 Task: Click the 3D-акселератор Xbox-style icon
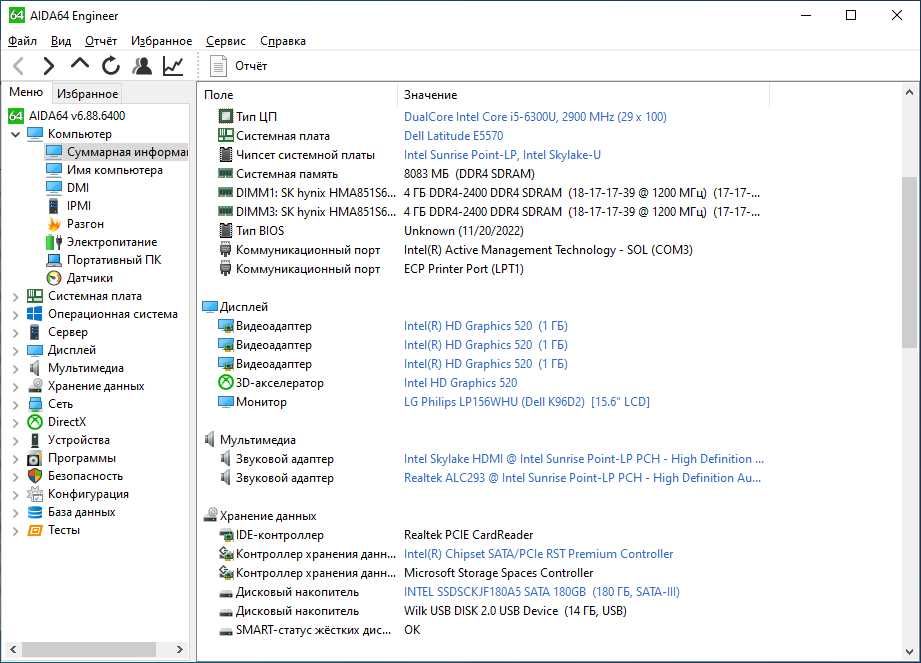click(x=226, y=383)
